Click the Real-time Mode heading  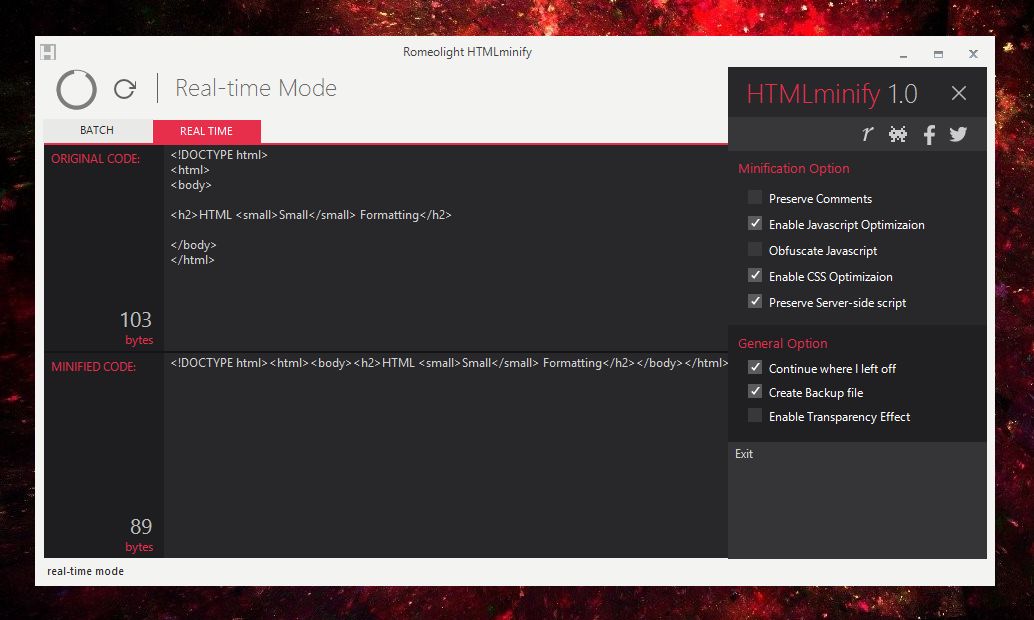click(256, 88)
